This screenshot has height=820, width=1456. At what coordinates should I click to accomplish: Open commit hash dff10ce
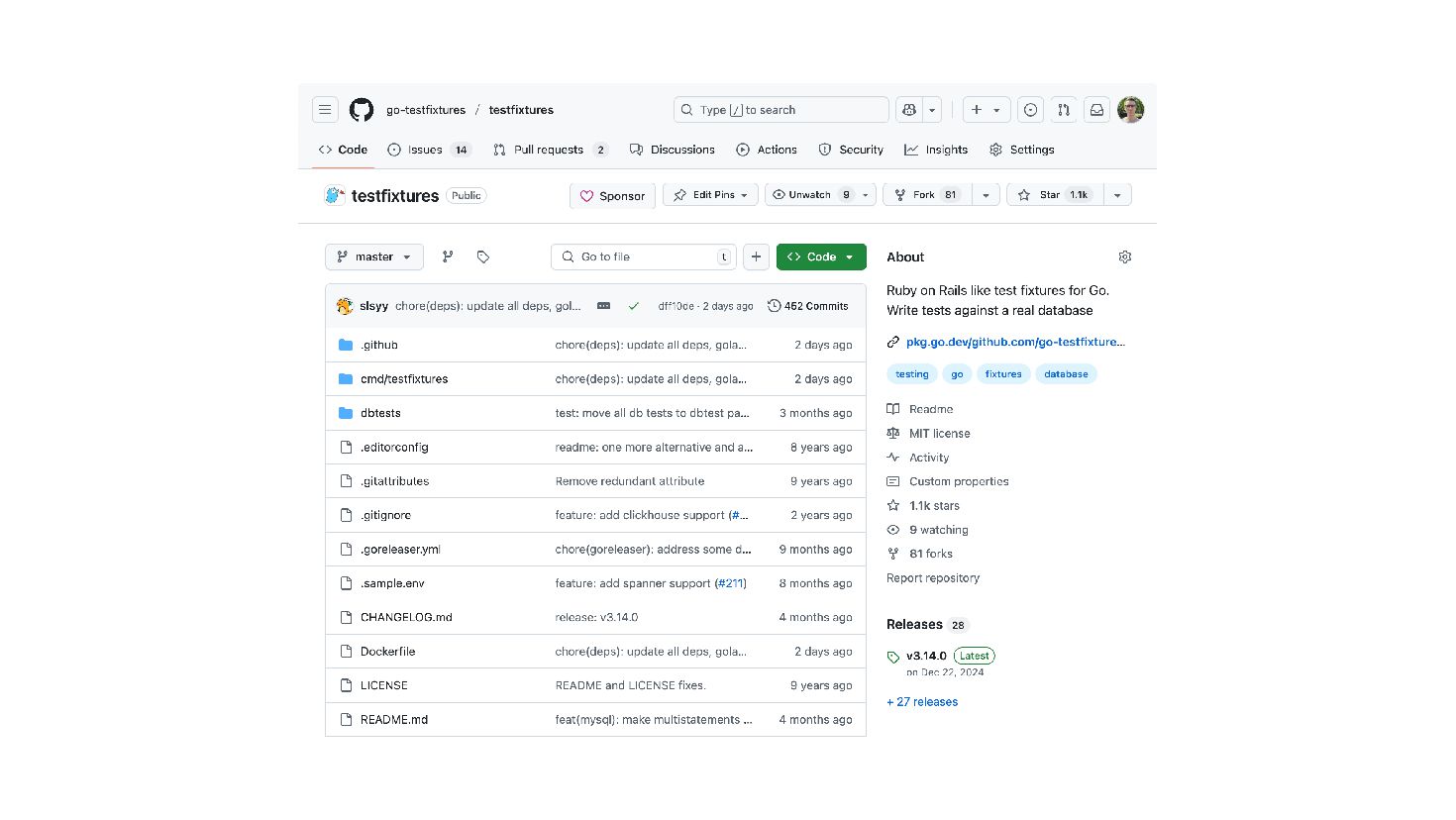coord(676,306)
